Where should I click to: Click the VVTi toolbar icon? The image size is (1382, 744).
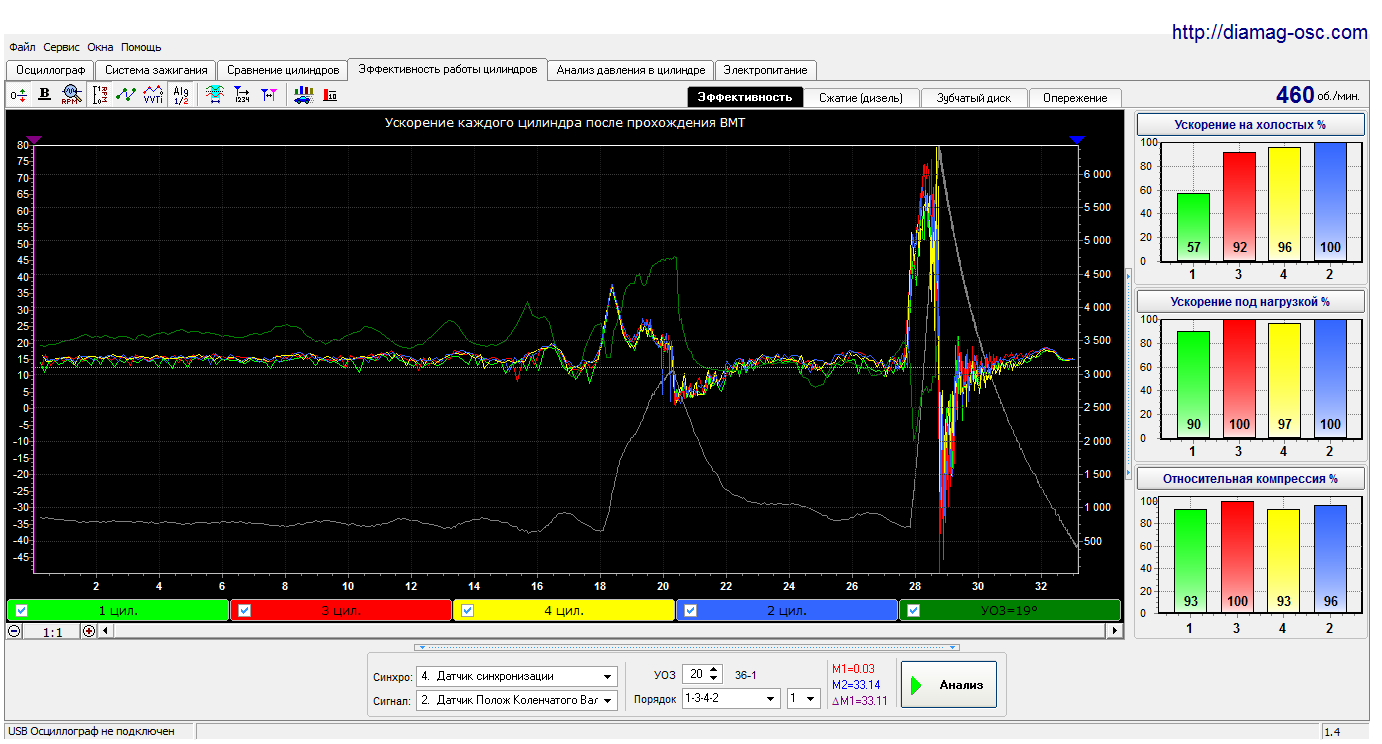(153, 95)
